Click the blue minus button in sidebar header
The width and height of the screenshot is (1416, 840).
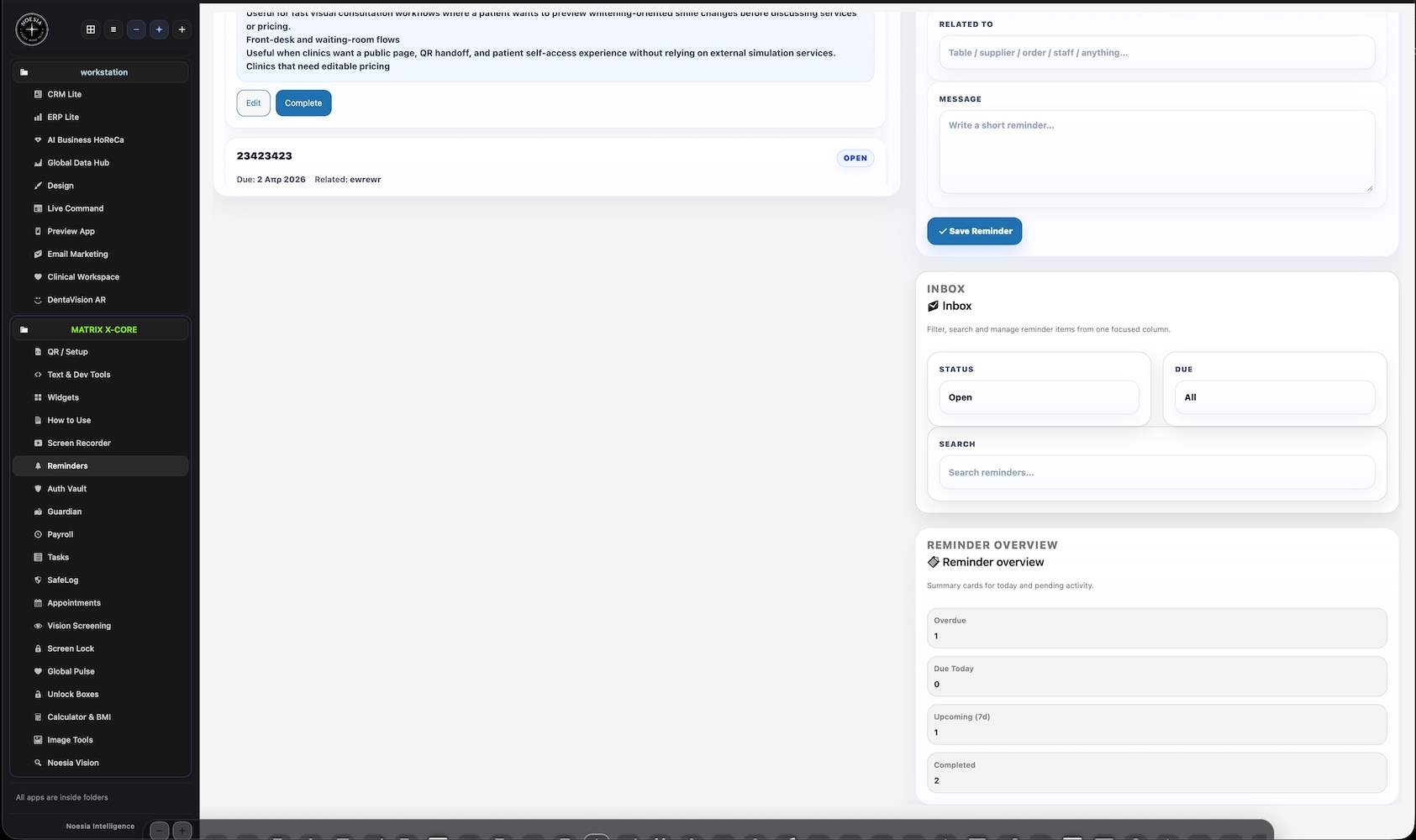point(136,29)
